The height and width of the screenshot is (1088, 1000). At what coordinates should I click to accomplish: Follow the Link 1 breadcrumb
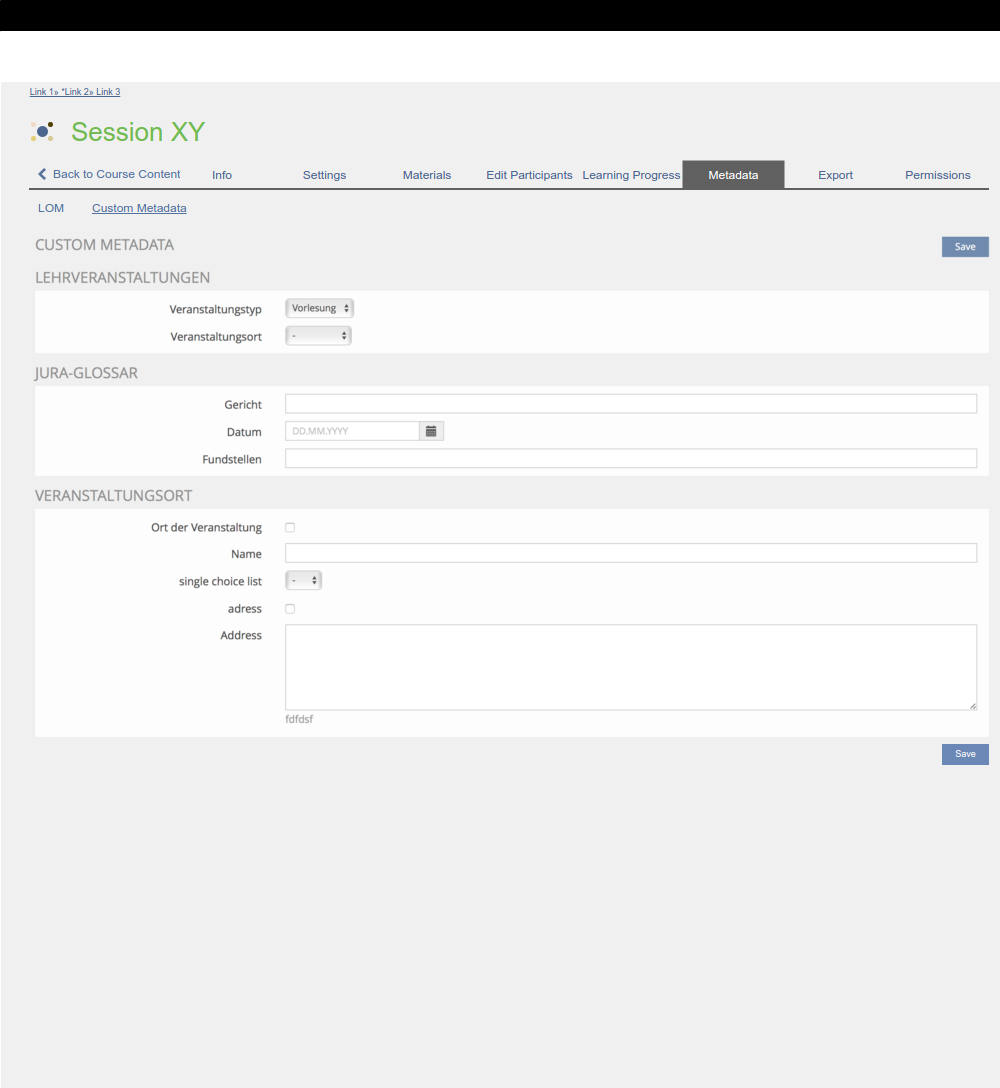[41, 92]
